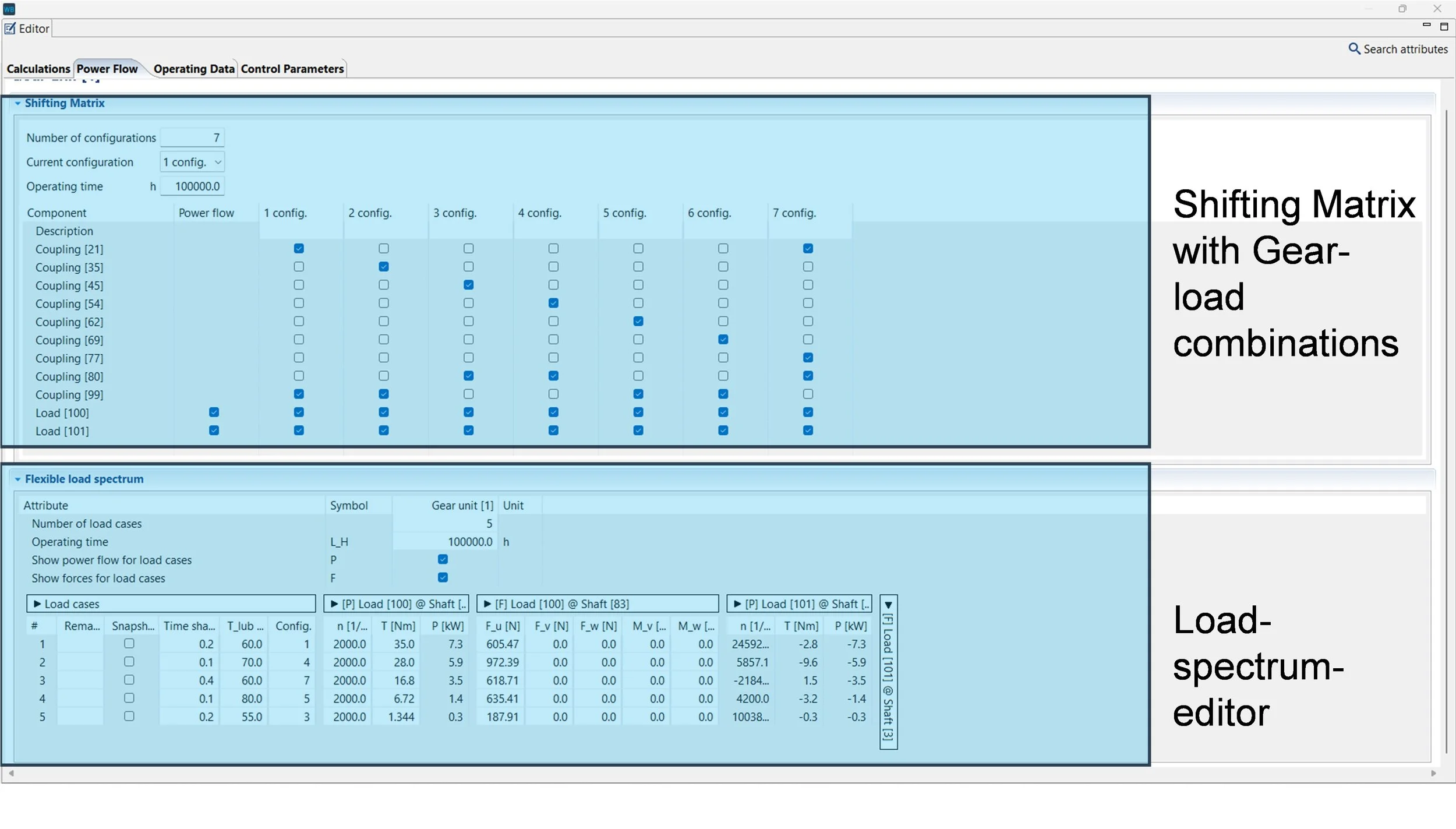The width and height of the screenshot is (1456, 829).
Task: Click right arrow of horizontal scrollbar
Action: coord(1433,774)
